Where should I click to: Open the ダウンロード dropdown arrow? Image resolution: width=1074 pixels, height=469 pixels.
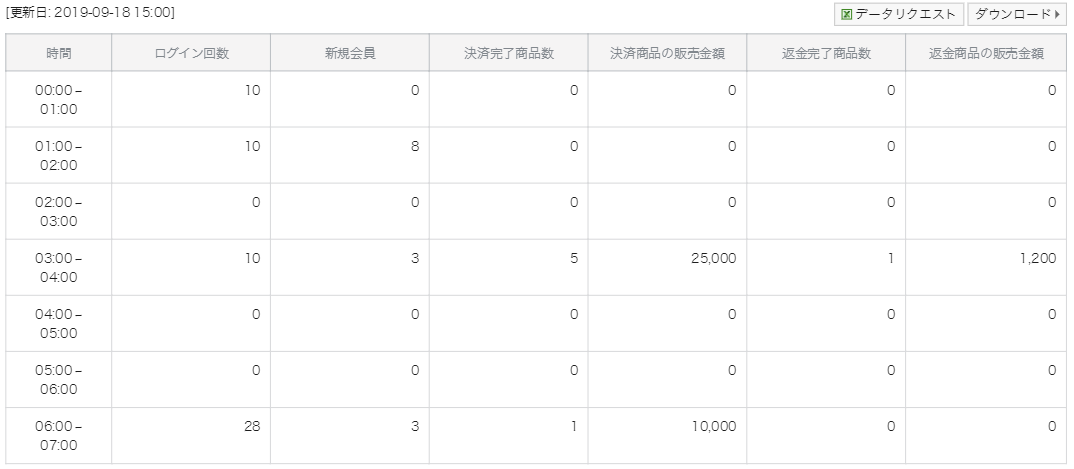pyautogui.click(x=1058, y=14)
